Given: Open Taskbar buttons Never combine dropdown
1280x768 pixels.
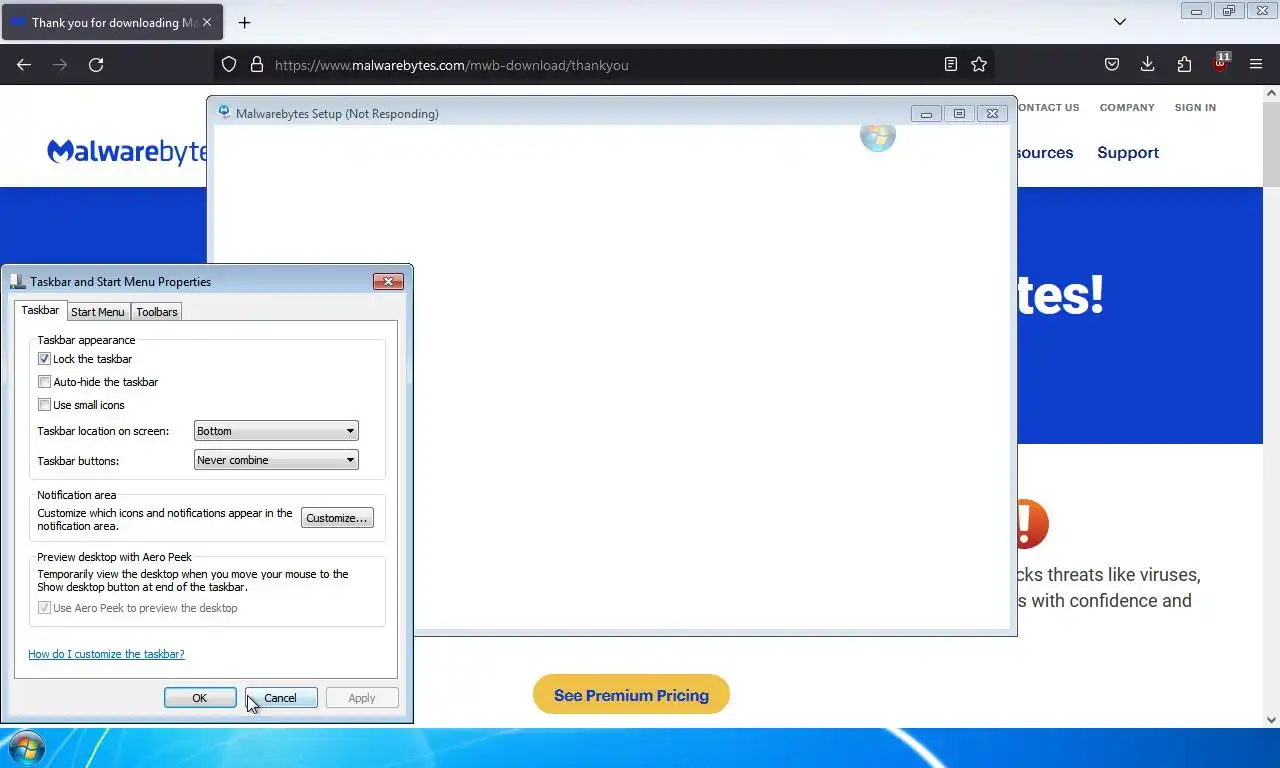Looking at the screenshot, I should pos(276,460).
